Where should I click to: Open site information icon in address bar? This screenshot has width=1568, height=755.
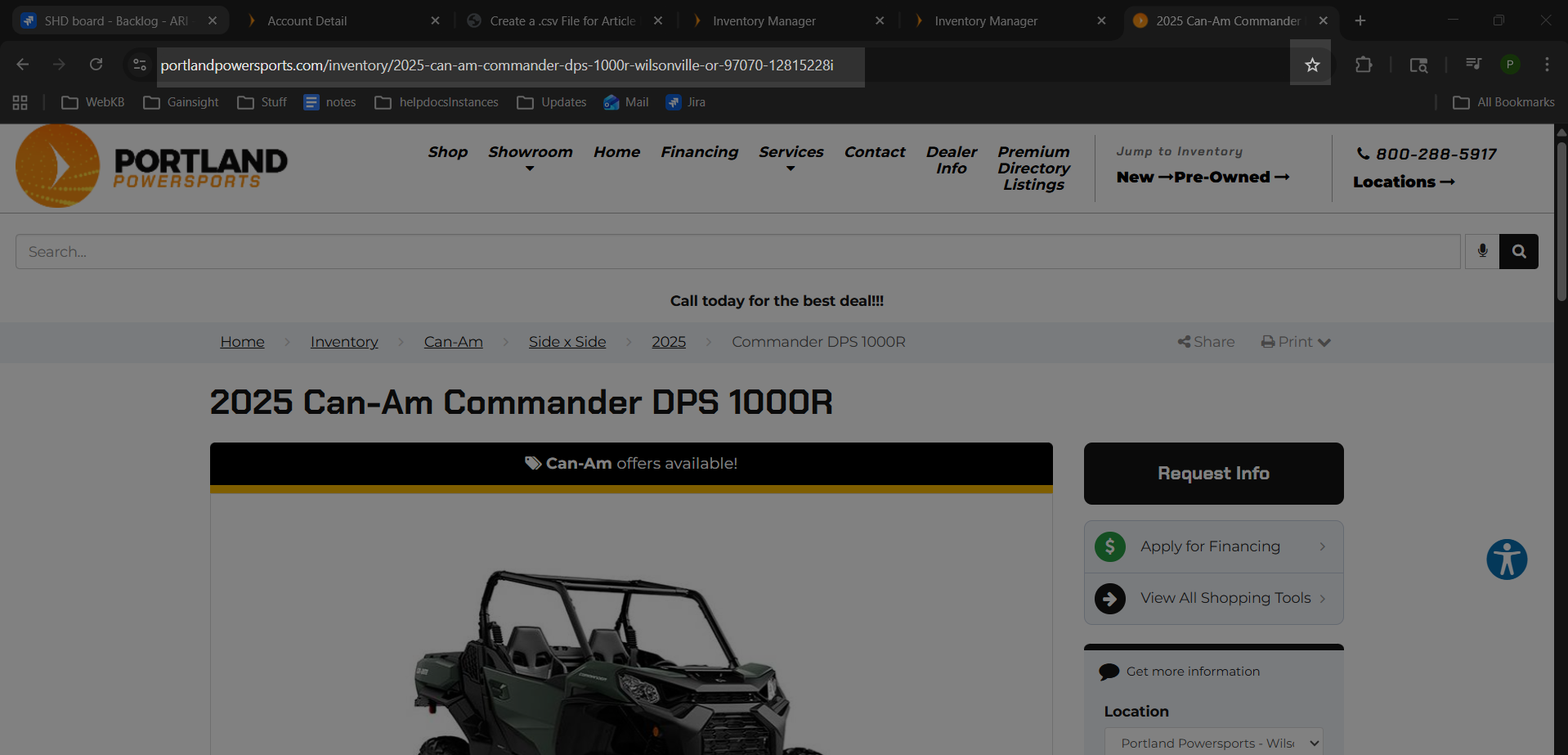click(x=140, y=65)
